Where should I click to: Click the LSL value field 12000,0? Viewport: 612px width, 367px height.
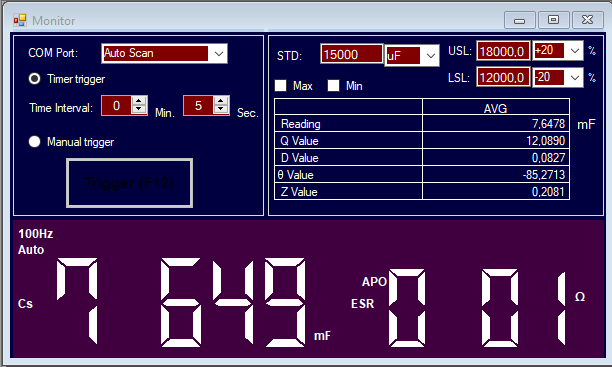[503, 77]
